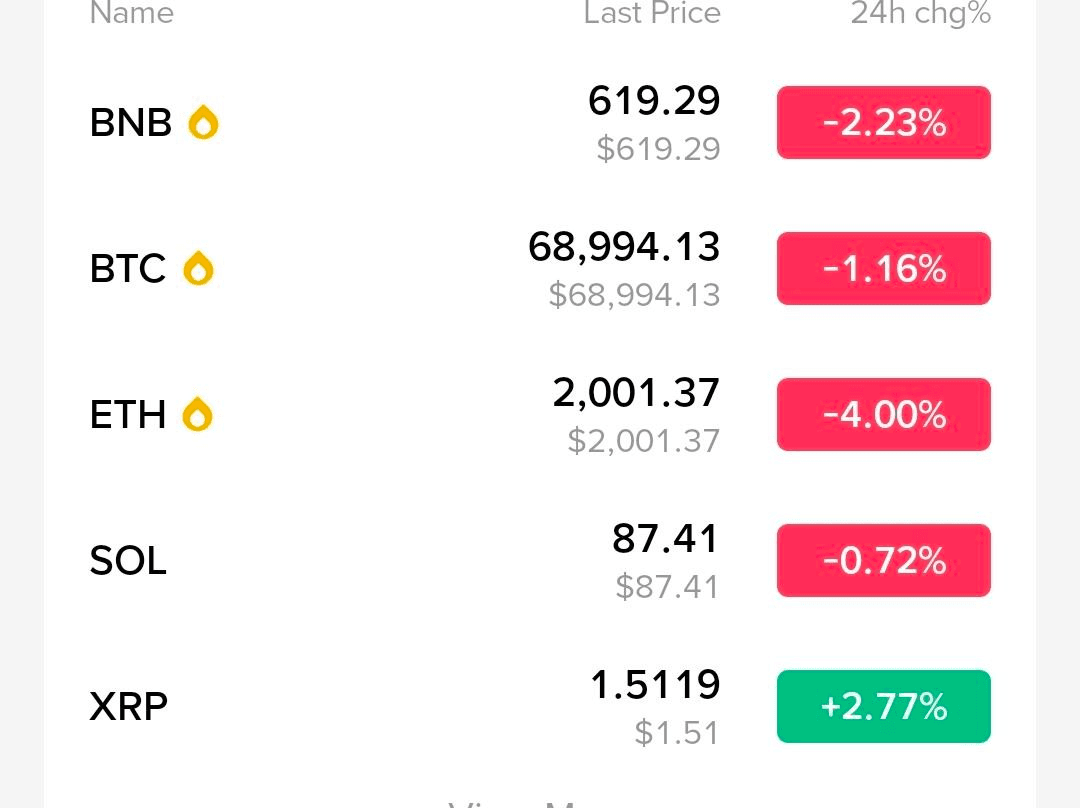Screen dimensions: 1080x808
Task: Click the red -4.00% badge for ETH
Action: (x=883, y=414)
